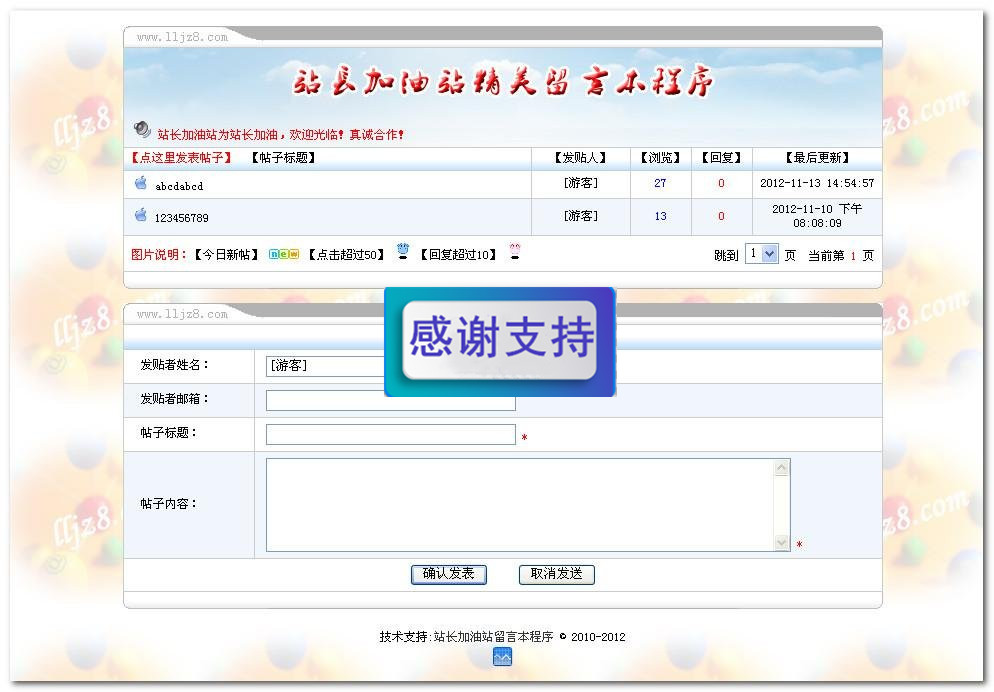Click the date 2012-11-10 下午 08:08:09
The width and height of the screenshot is (994, 692).
pyautogui.click(x=817, y=215)
